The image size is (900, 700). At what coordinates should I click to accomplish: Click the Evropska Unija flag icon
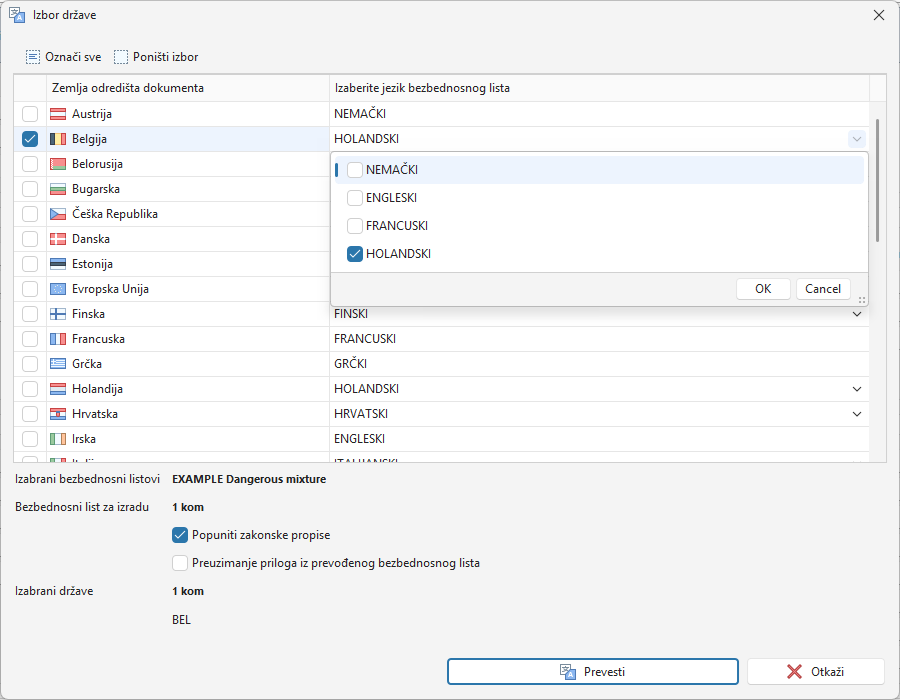58,289
